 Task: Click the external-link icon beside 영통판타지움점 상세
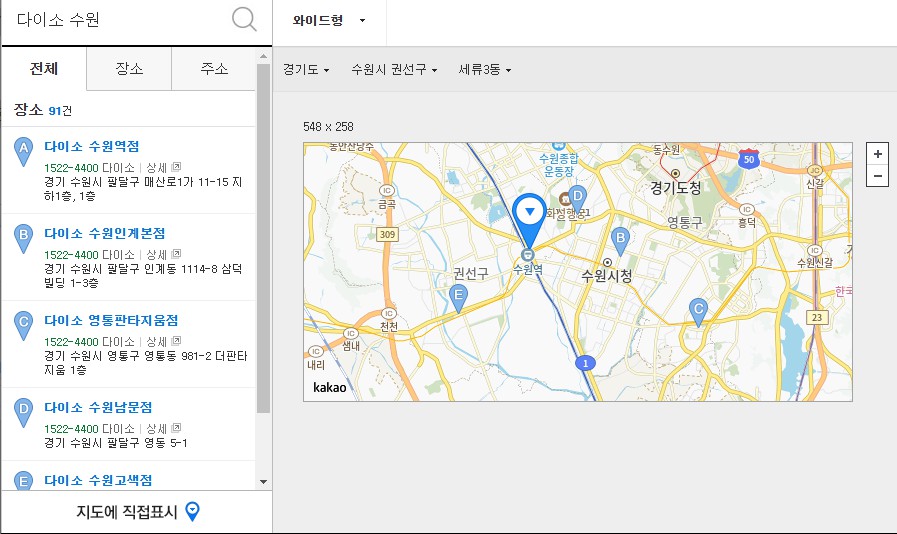176,341
